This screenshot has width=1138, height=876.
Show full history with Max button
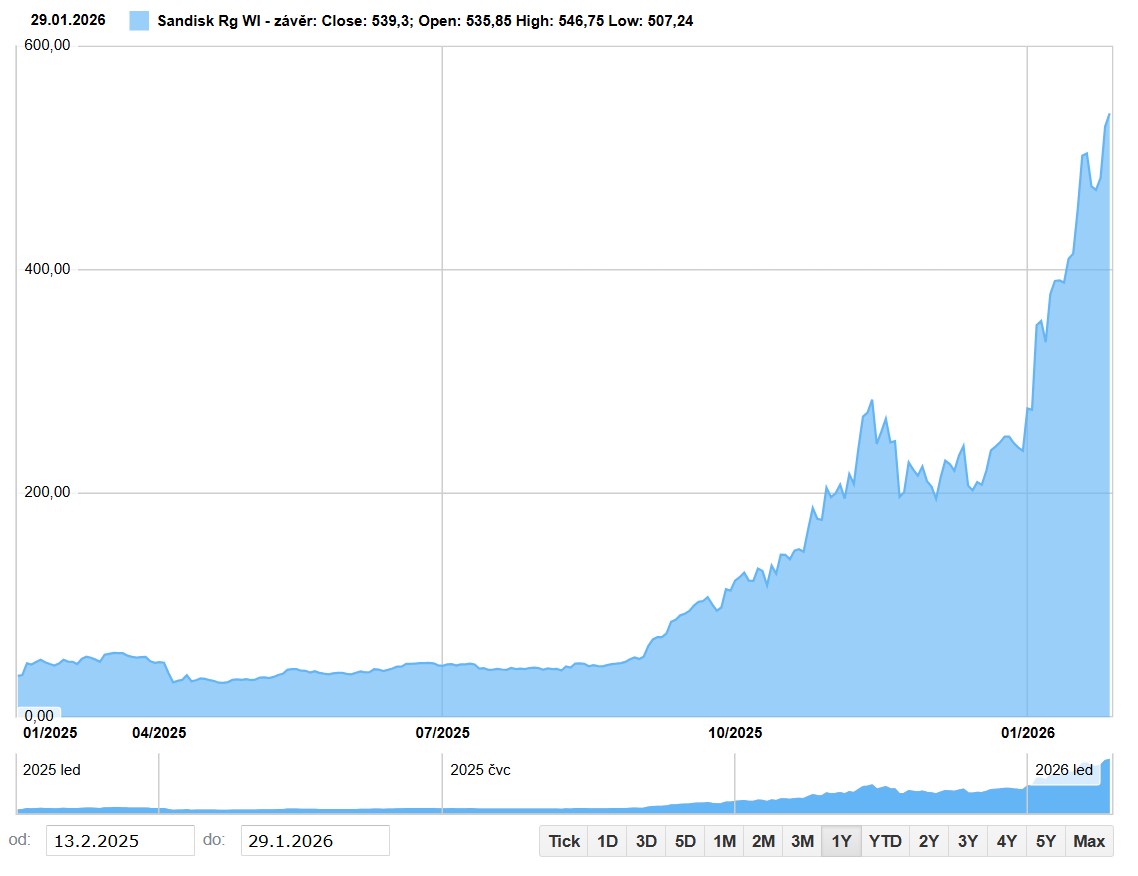click(1089, 841)
